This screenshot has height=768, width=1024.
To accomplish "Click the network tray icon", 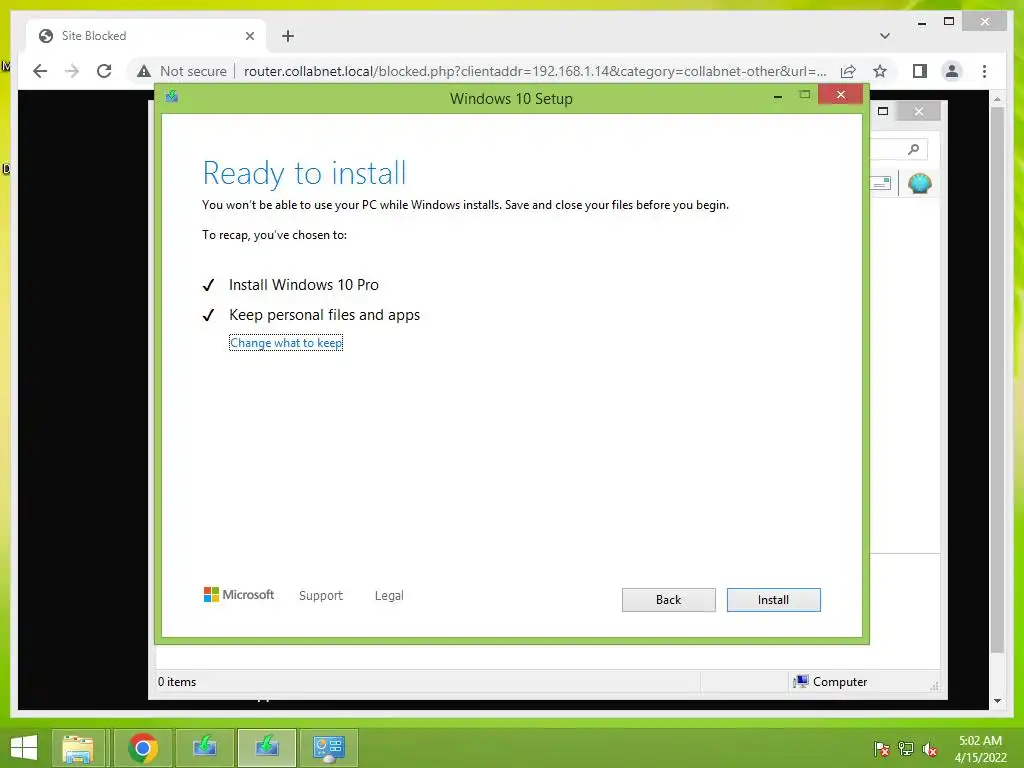I will 906,749.
